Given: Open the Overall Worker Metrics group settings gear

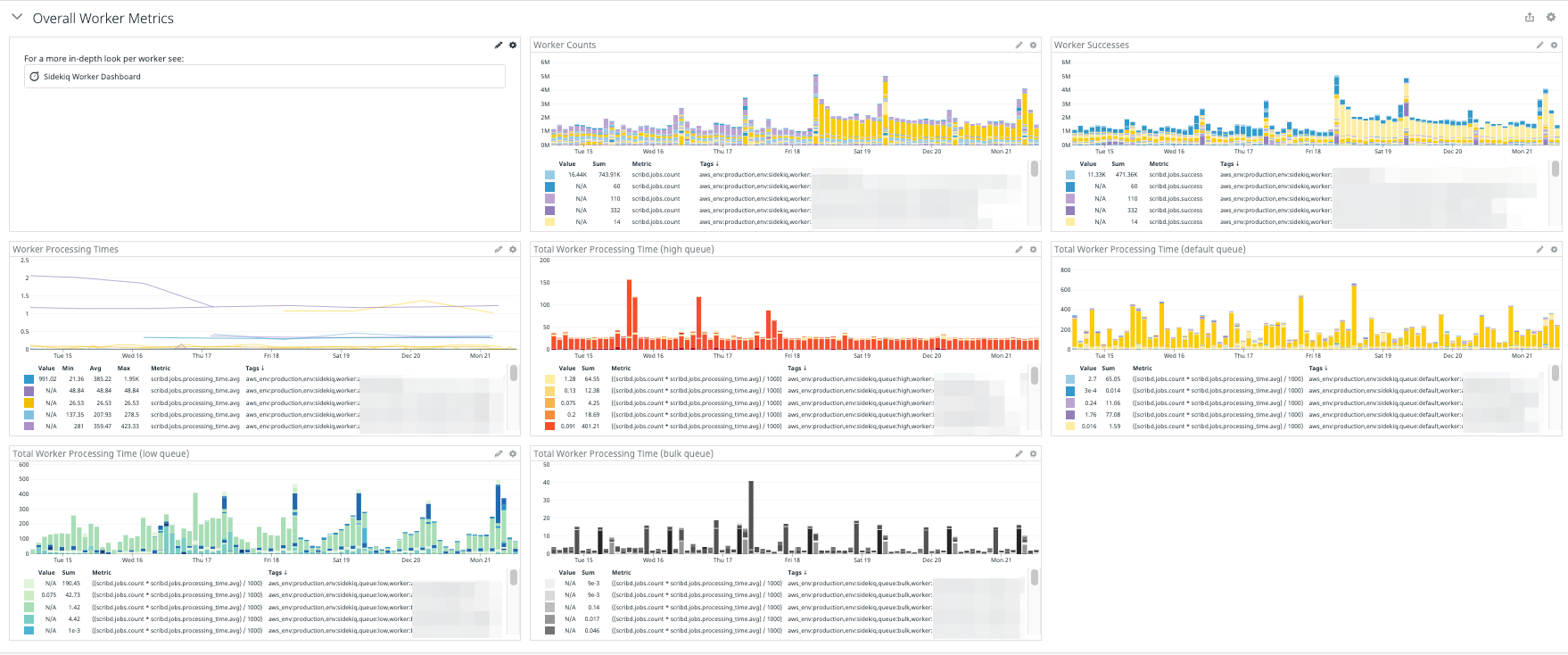Looking at the screenshot, I should pos(1550,17).
